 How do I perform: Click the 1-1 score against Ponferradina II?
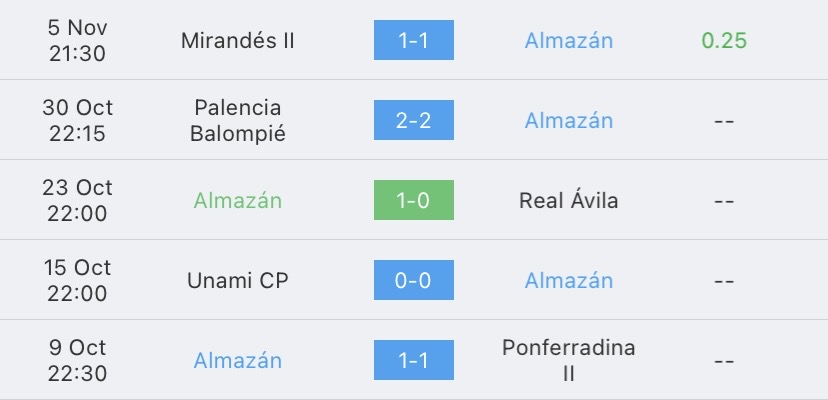pyautogui.click(x=414, y=360)
